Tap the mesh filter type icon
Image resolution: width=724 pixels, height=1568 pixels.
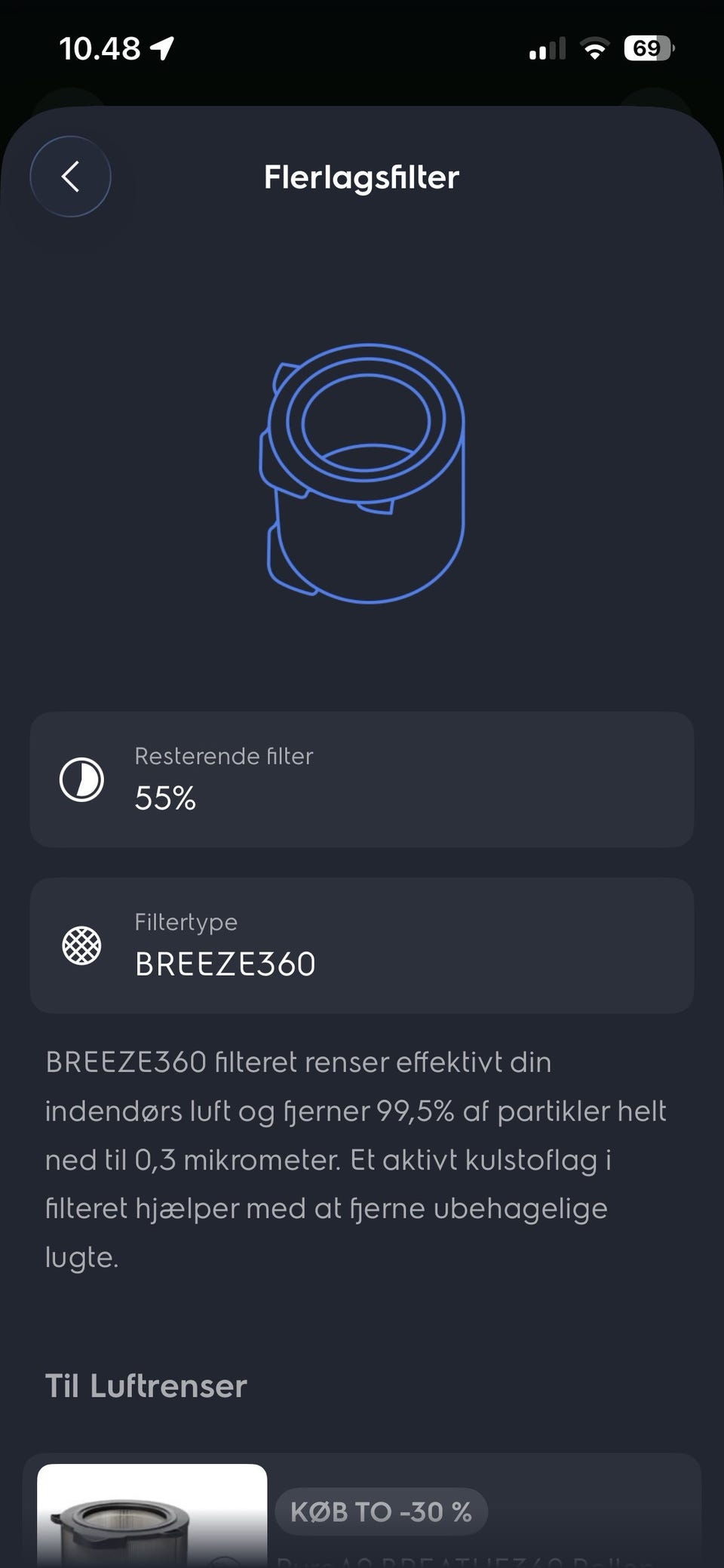point(81,945)
